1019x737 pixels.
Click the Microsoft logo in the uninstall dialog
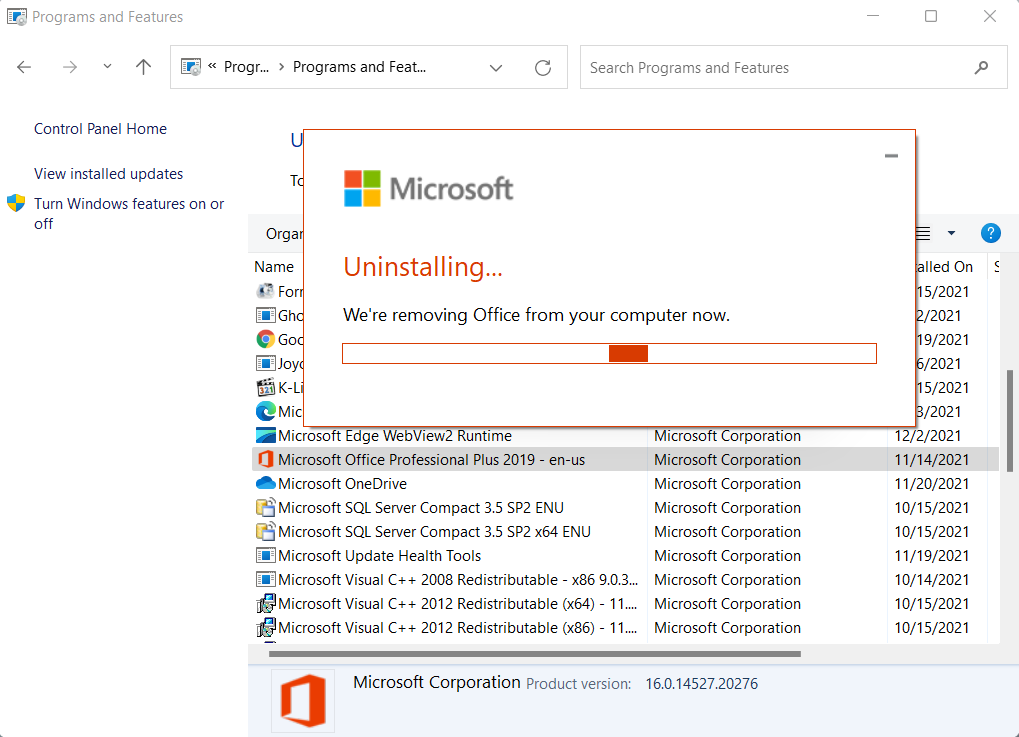[x=428, y=188]
